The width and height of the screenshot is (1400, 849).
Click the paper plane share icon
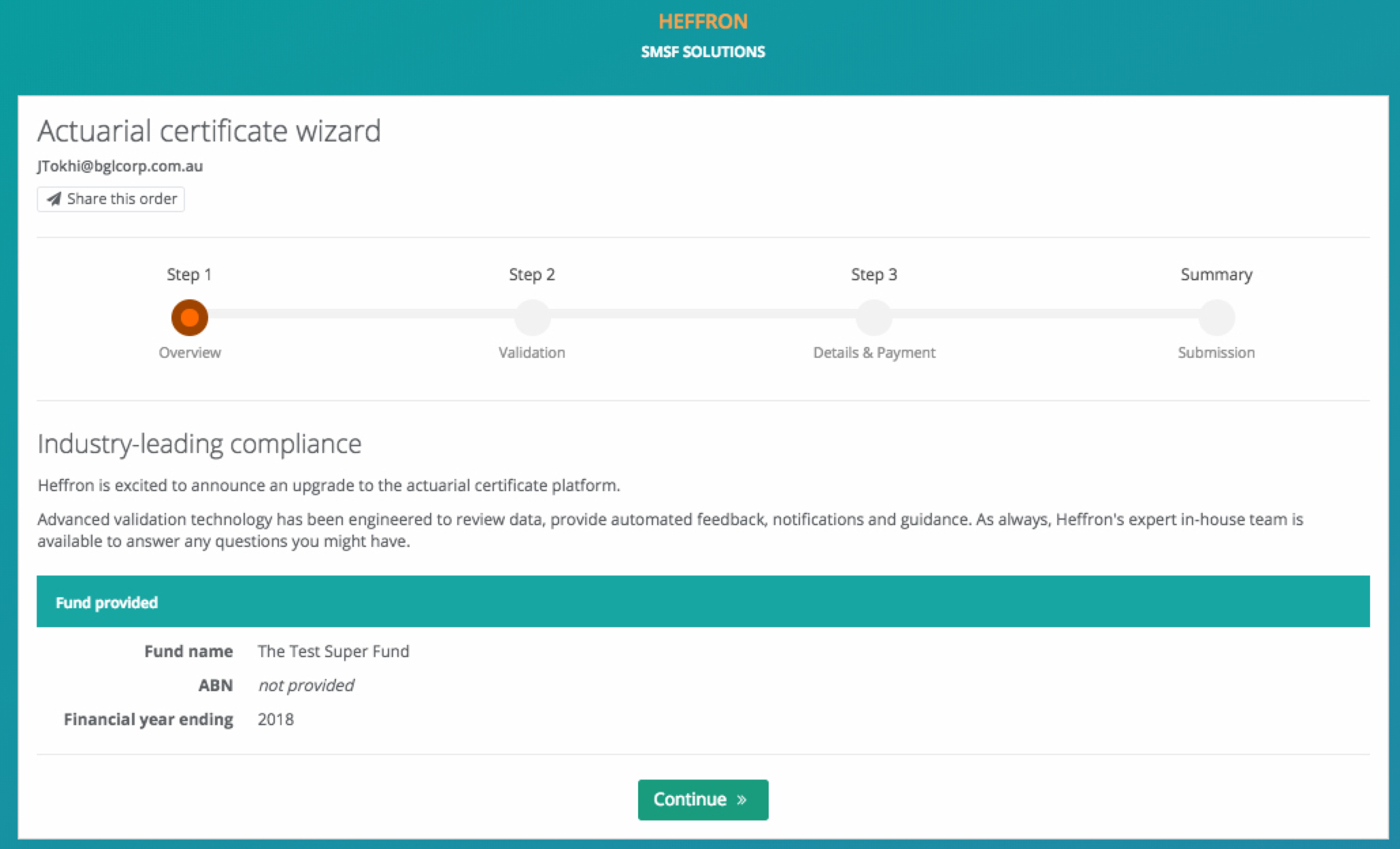coord(54,199)
